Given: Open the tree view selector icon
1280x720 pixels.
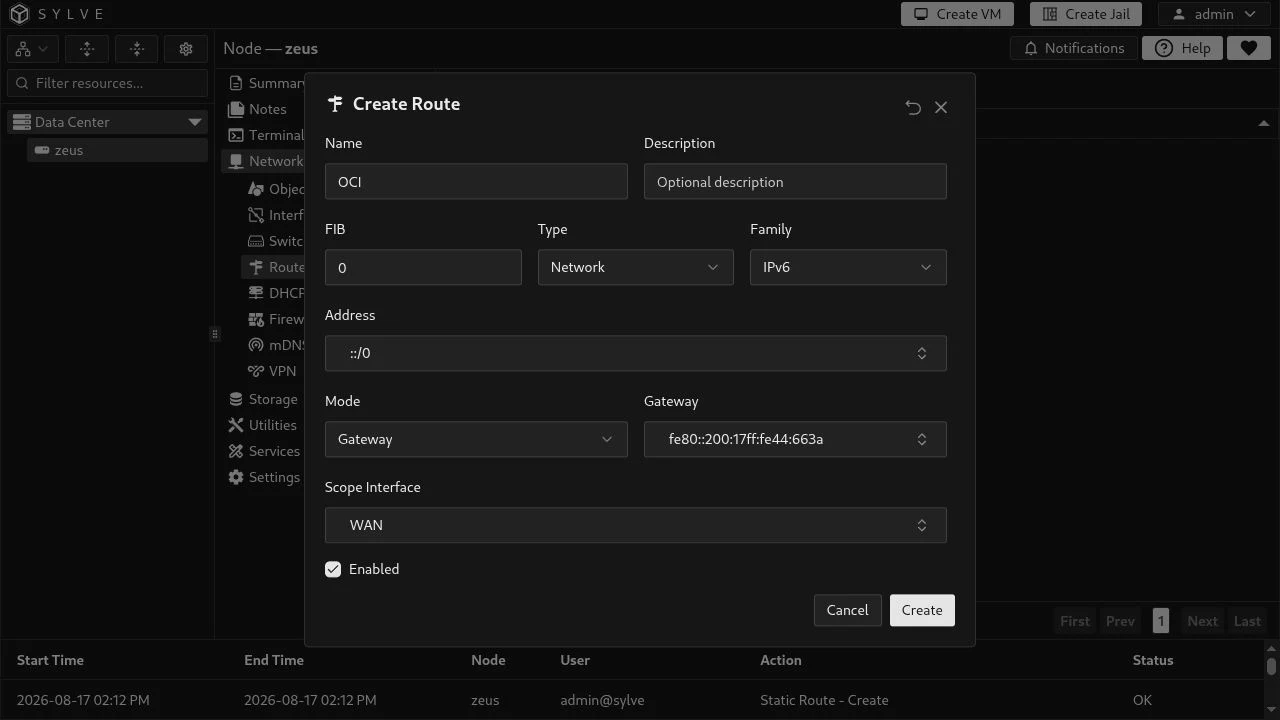Looking at the screenshot, I should coord(33,49).
